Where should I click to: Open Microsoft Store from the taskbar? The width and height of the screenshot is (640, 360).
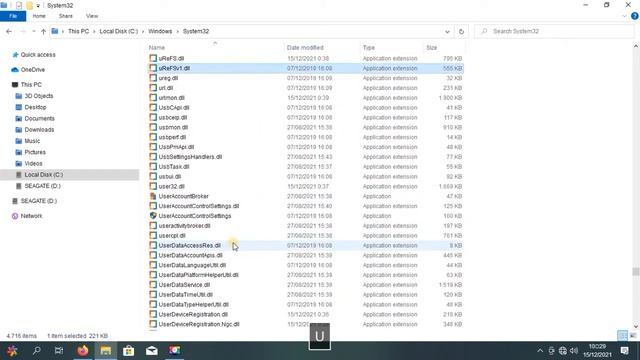[x=129, y=351]
